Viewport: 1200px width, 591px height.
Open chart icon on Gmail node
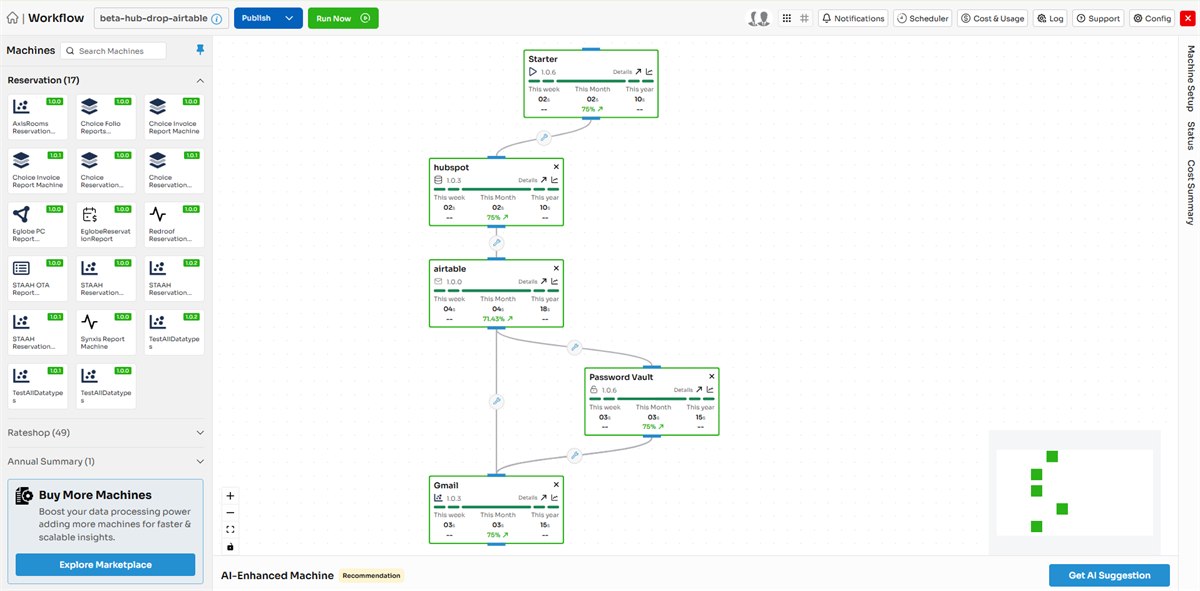[x=555, y=498]
